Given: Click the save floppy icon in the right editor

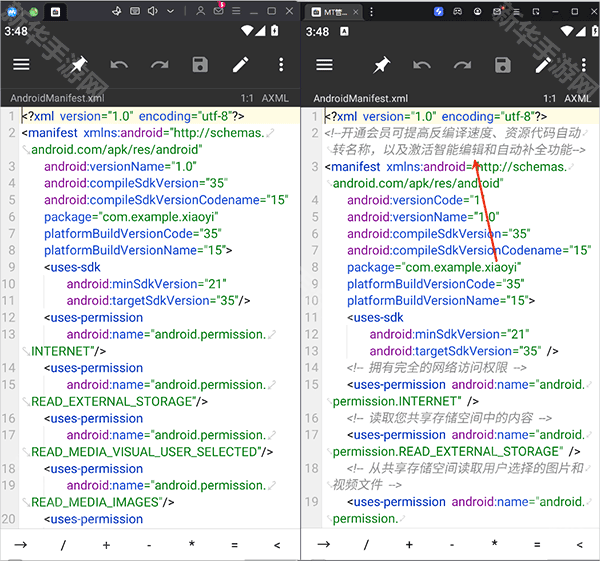Looking at the screenshot, I should click(503, 65).
